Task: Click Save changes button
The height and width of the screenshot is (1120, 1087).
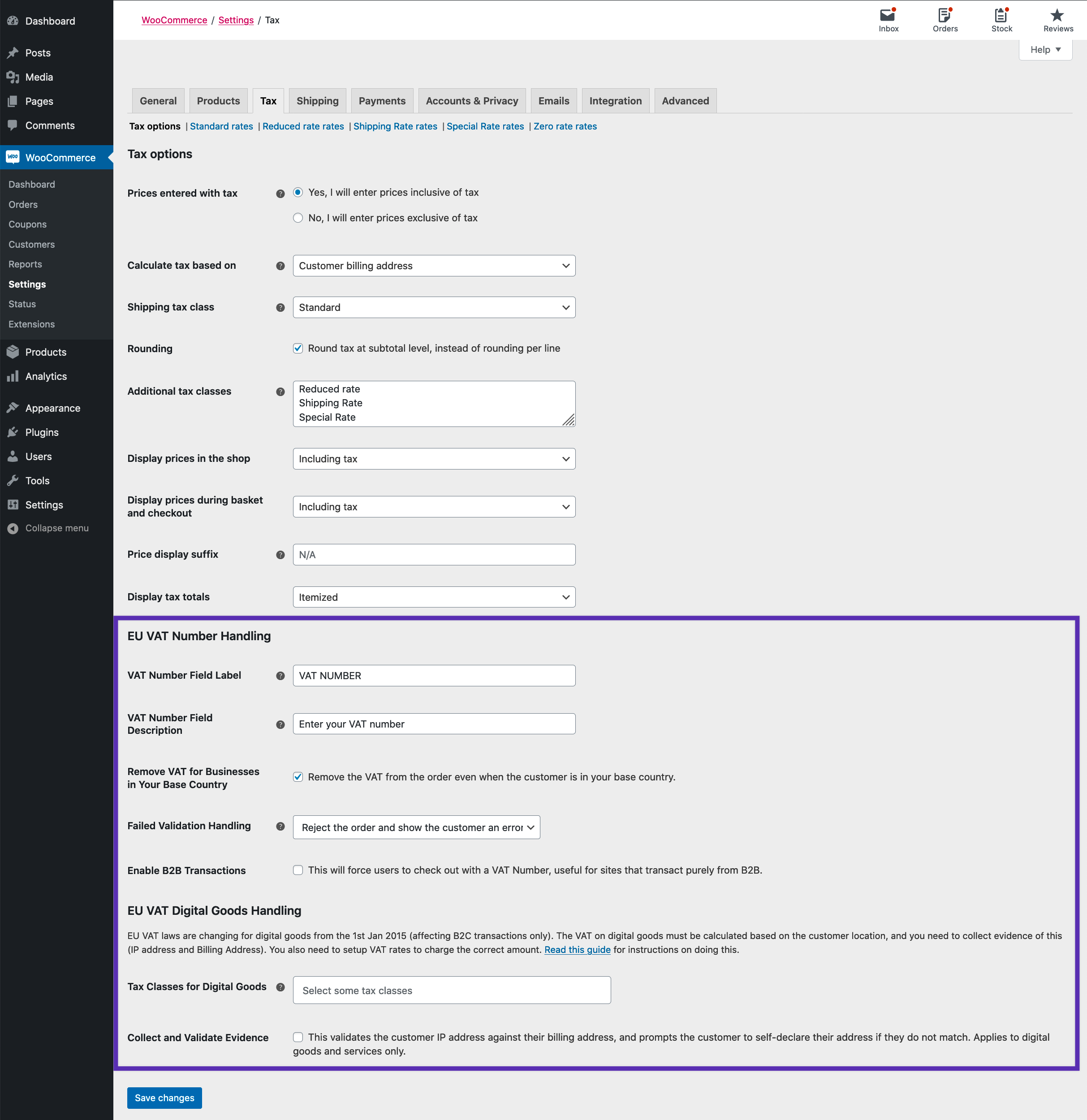Action: pos(165,1097)
